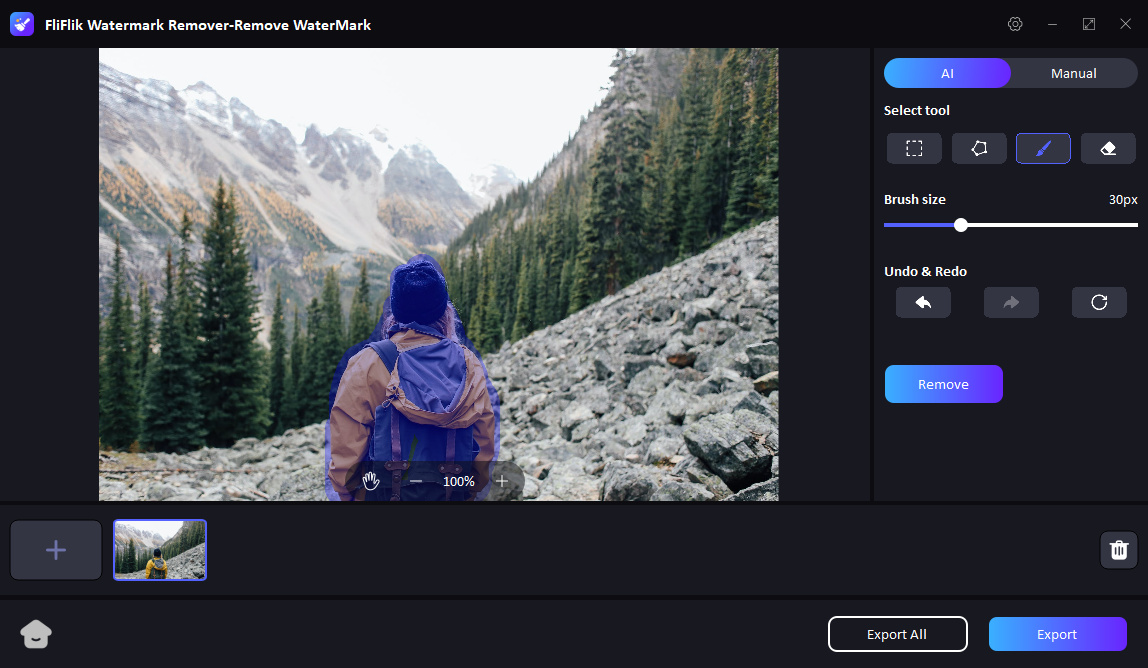Click the Remove button

pos(943,383)
